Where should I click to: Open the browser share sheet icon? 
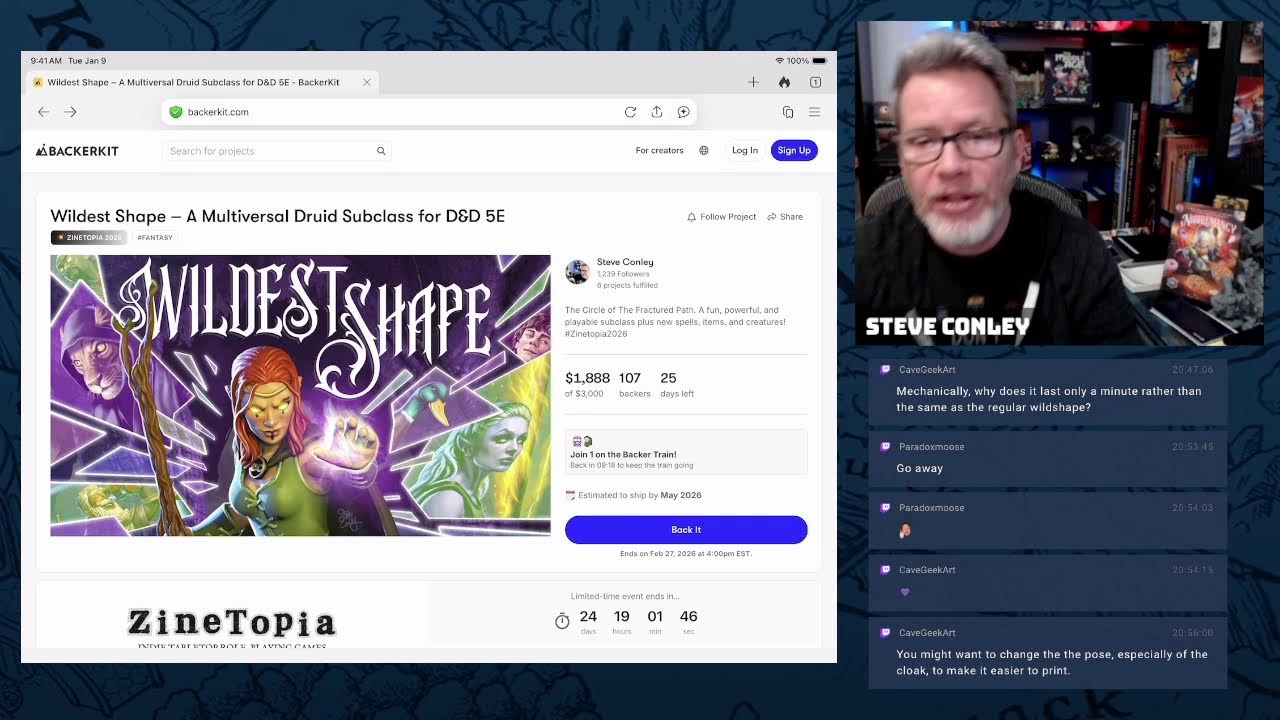pyautogui.click(x=657, y=112)
